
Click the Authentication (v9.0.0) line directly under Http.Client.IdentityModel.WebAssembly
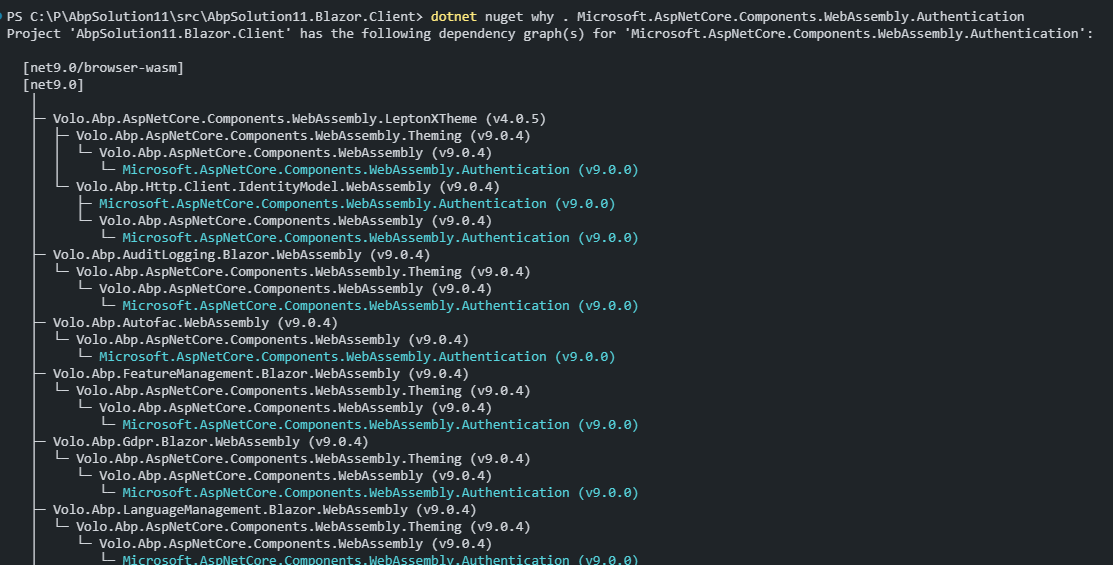pos(357,204)
